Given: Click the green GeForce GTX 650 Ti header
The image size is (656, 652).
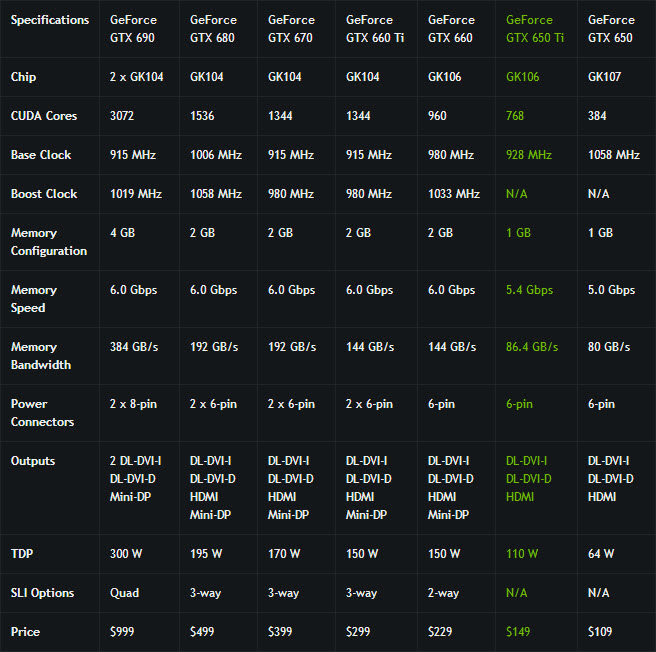Looking at the screenshot, I should pyautogui.click(x=535, y=29).
